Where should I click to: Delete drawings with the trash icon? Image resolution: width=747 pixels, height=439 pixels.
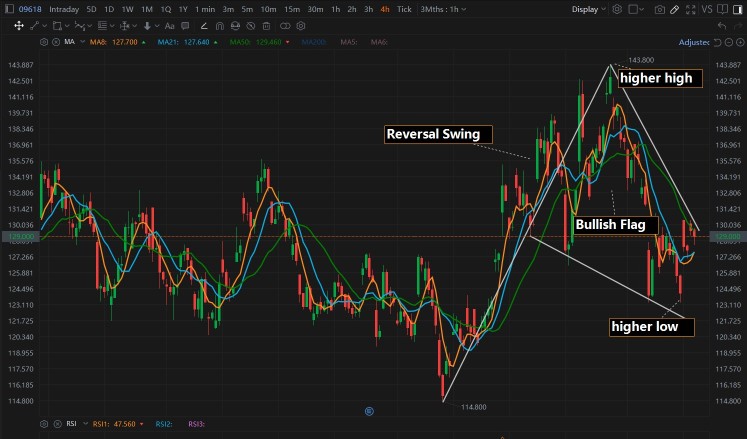[x=266, y=26]
